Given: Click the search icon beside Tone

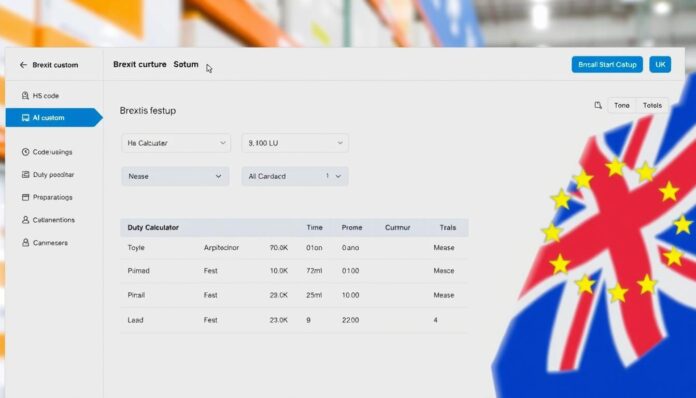Looking at the screenshot, I should (x=598, y=105).
